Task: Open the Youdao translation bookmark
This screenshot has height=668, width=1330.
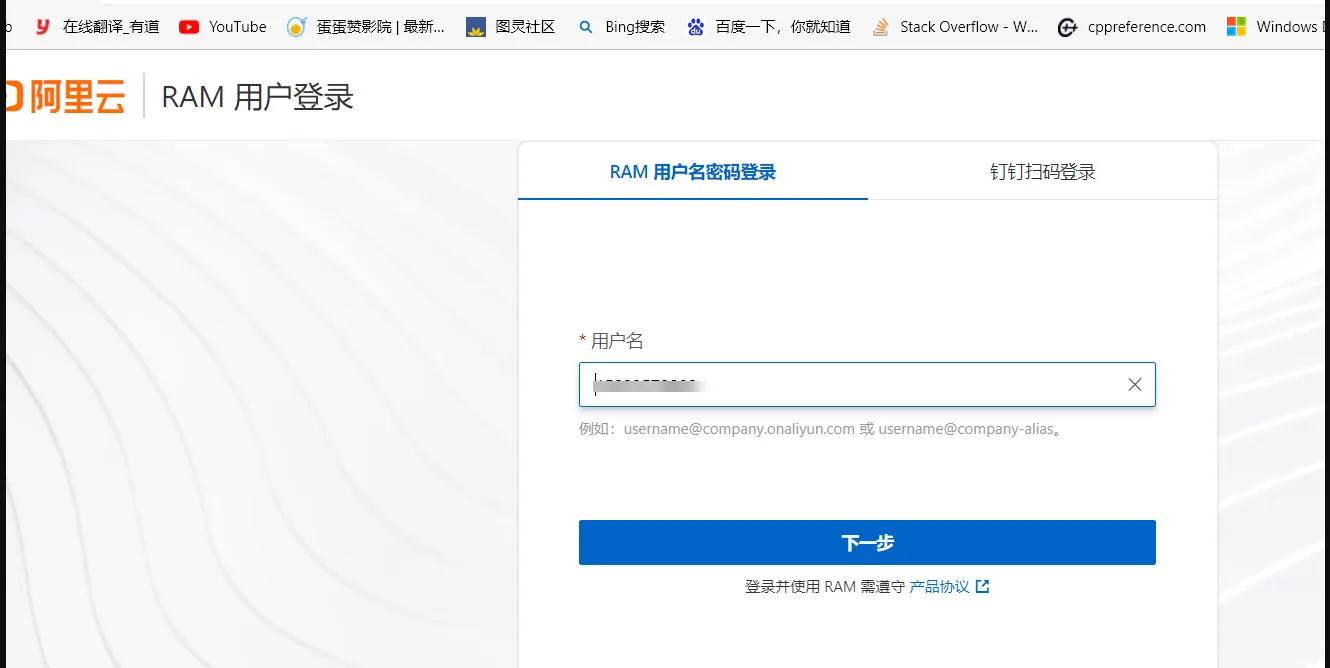Action: [x=97, y=27]
